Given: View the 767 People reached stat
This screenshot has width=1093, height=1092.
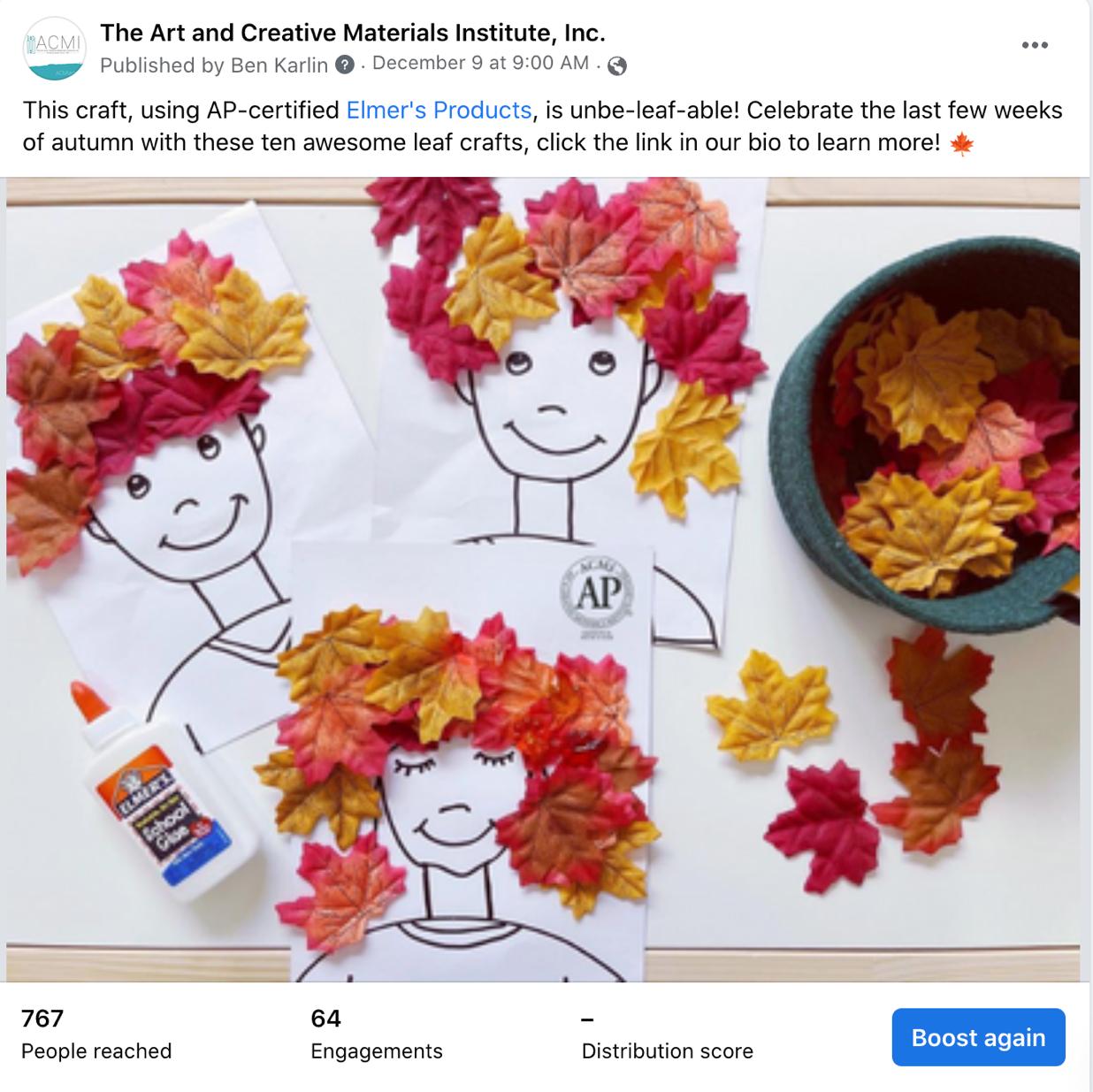Looking at the screenshot, I should 96,1035.
